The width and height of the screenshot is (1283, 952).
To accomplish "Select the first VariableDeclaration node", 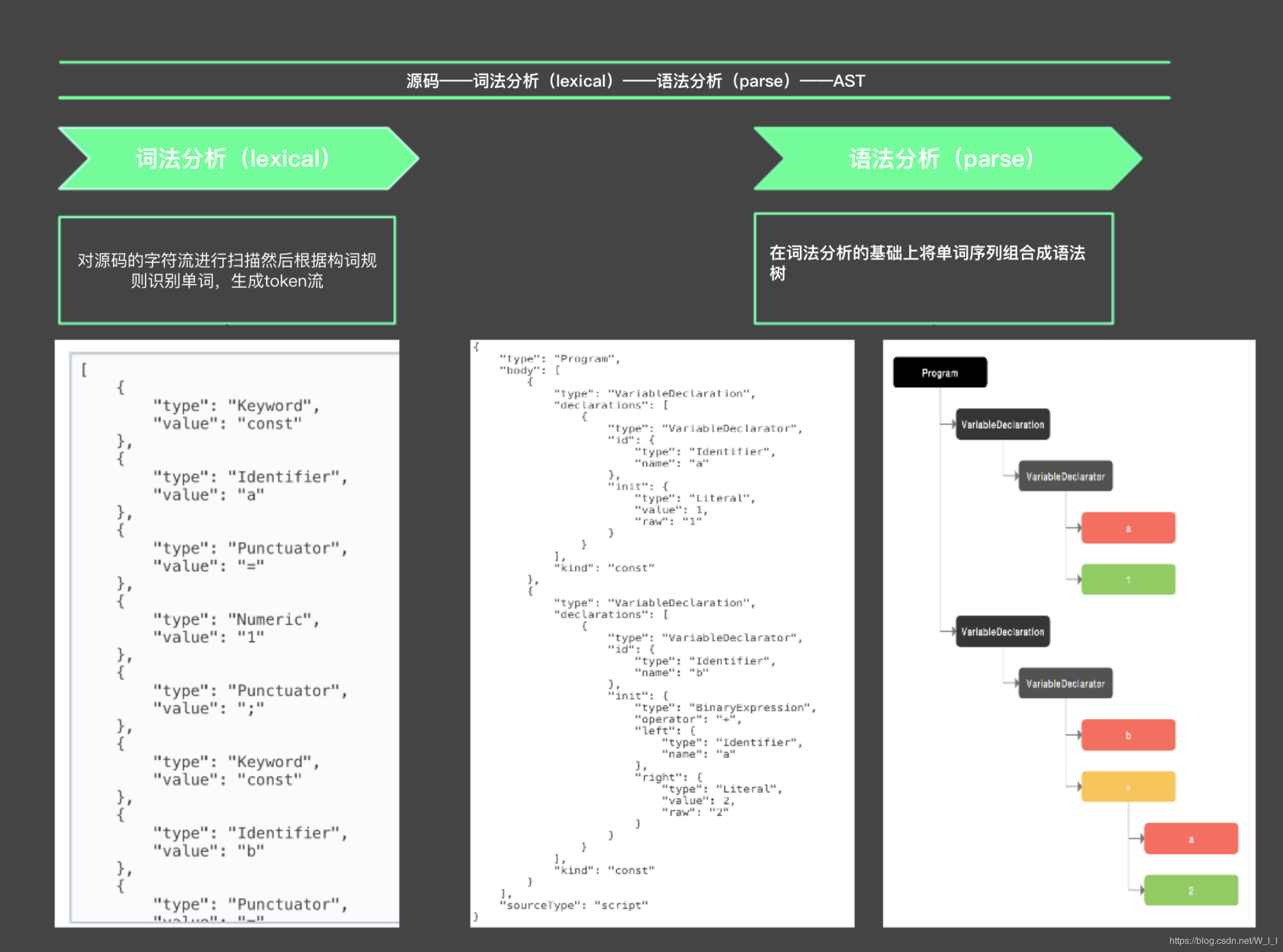I will pyautogui.click(x=1002, y=424).
